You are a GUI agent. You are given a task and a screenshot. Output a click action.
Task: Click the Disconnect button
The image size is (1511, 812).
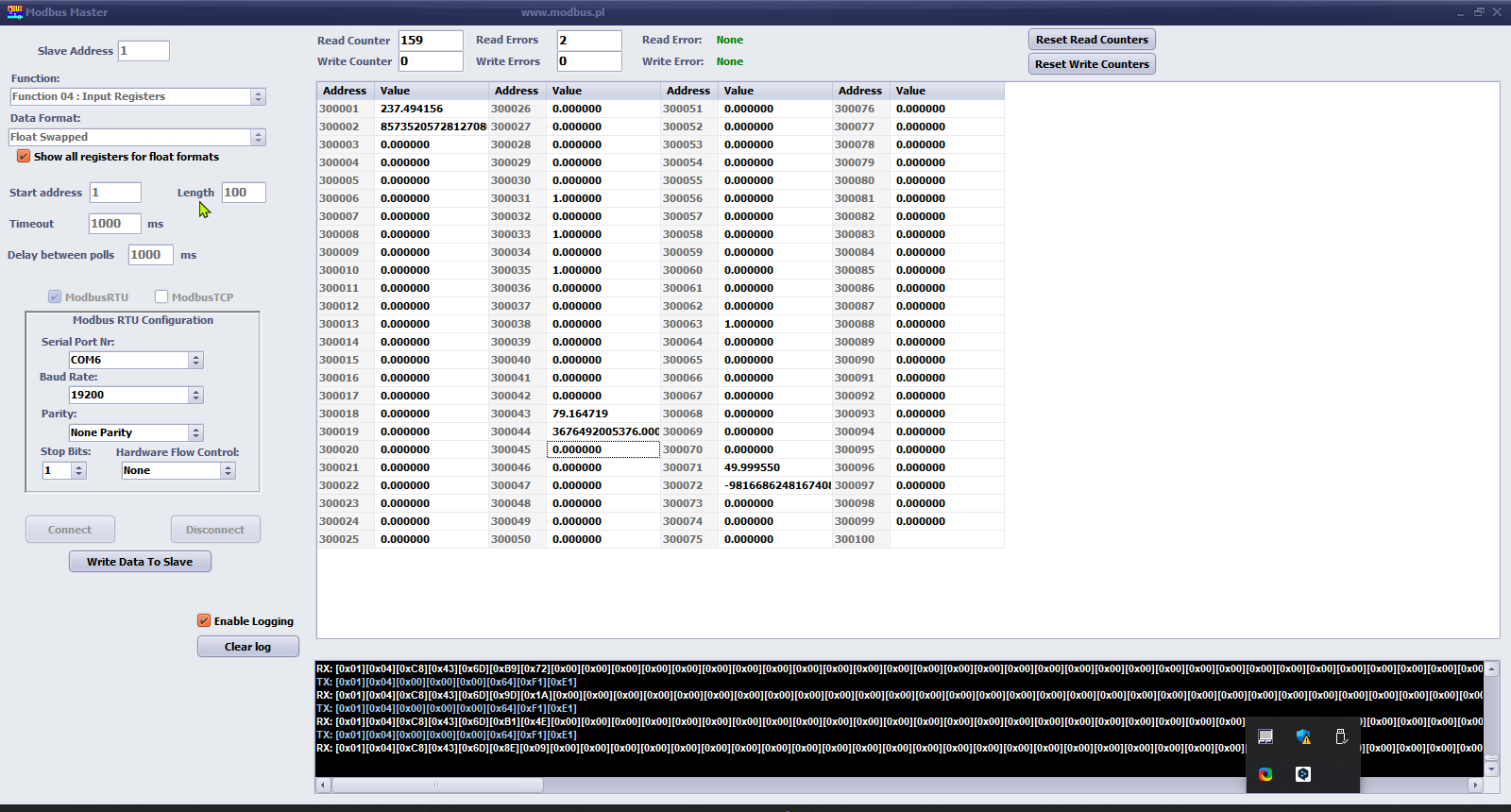pos(215,530)
